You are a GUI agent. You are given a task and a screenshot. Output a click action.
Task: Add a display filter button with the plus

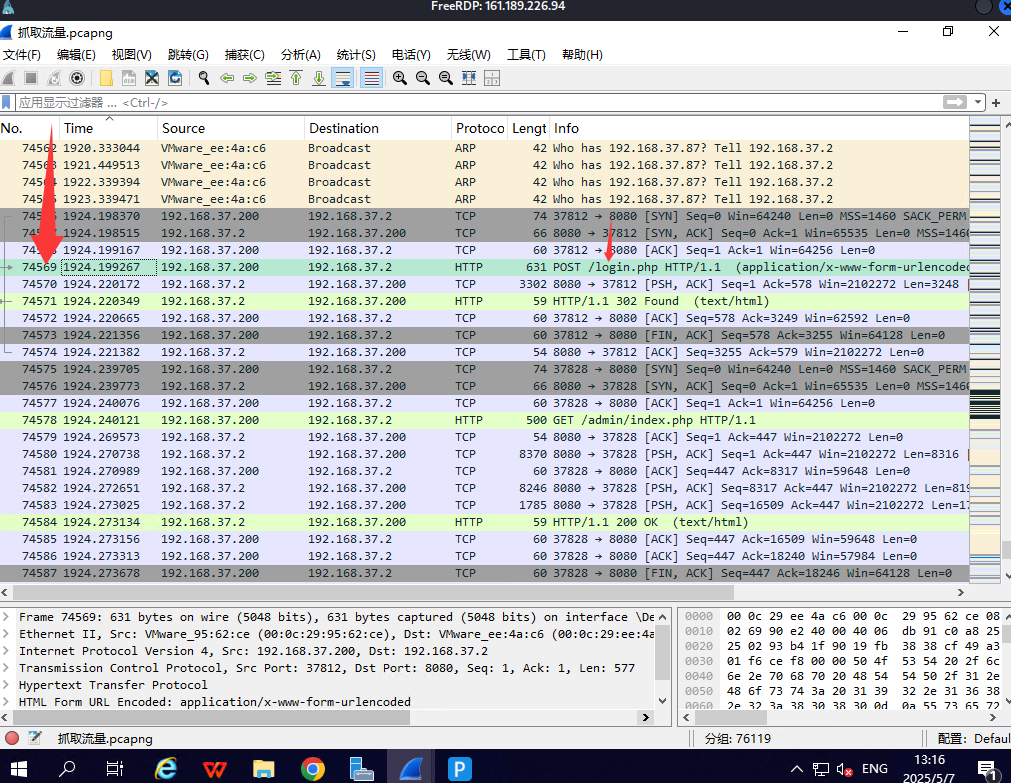pyautogui.click(x=996, y=103)
